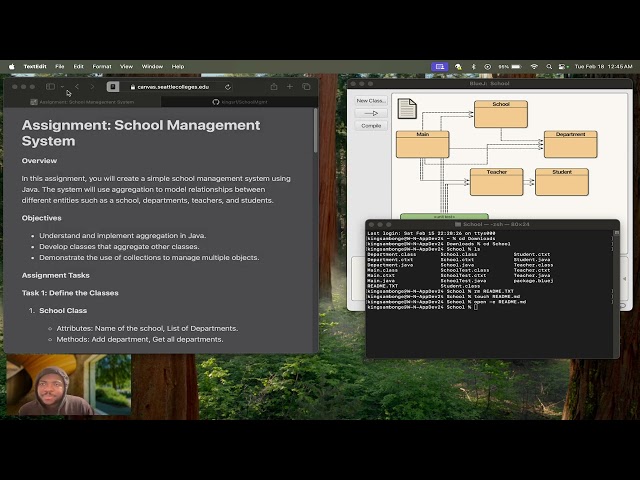This screenshot has height=480, width=640.
Task: Select the dependency arrow tool in BlueJ
Action: pos(371,113)
